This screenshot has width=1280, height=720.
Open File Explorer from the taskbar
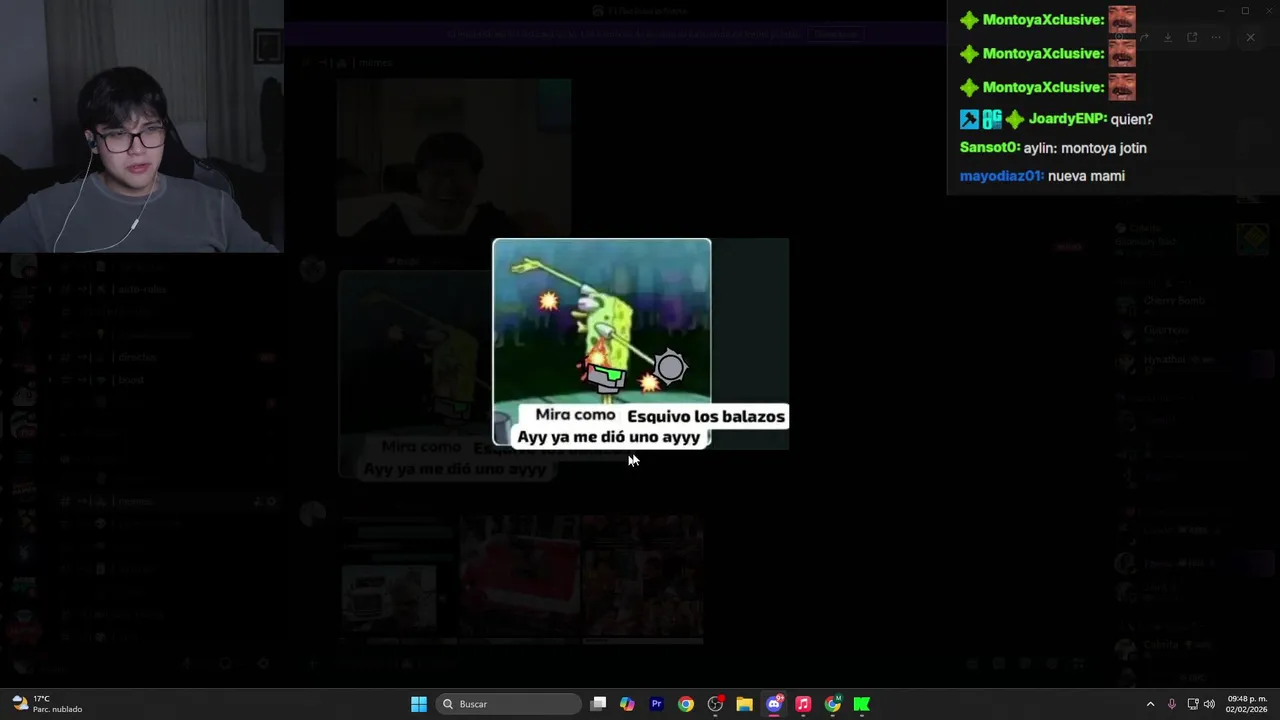[744, 704]
